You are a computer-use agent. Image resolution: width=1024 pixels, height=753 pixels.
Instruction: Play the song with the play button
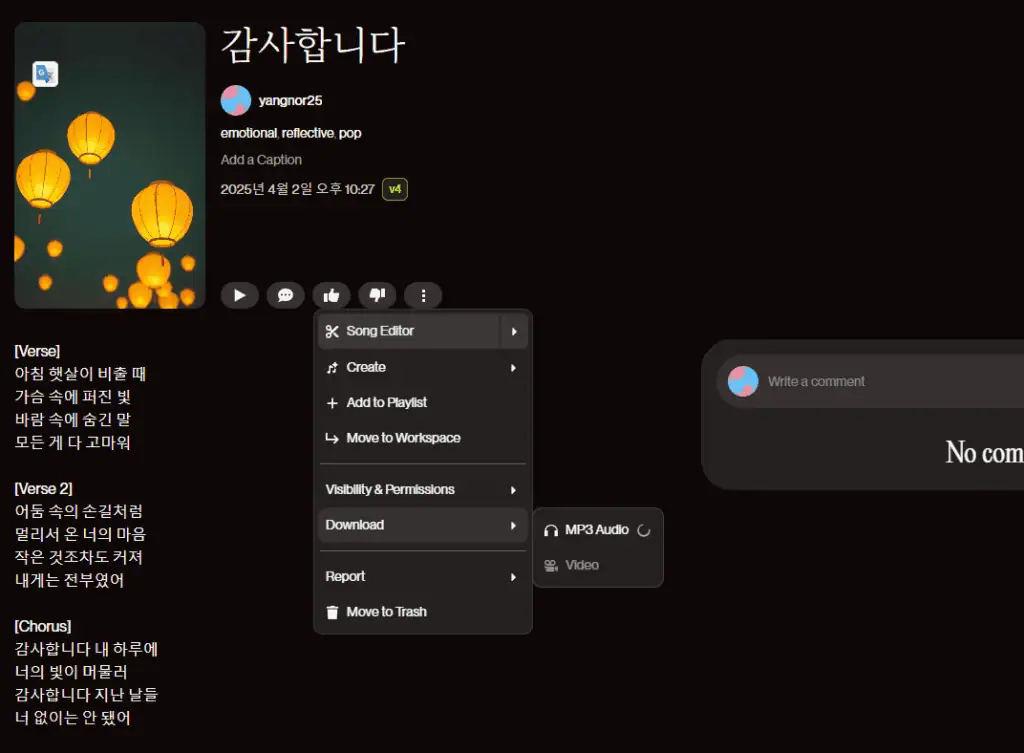(239, 295)
